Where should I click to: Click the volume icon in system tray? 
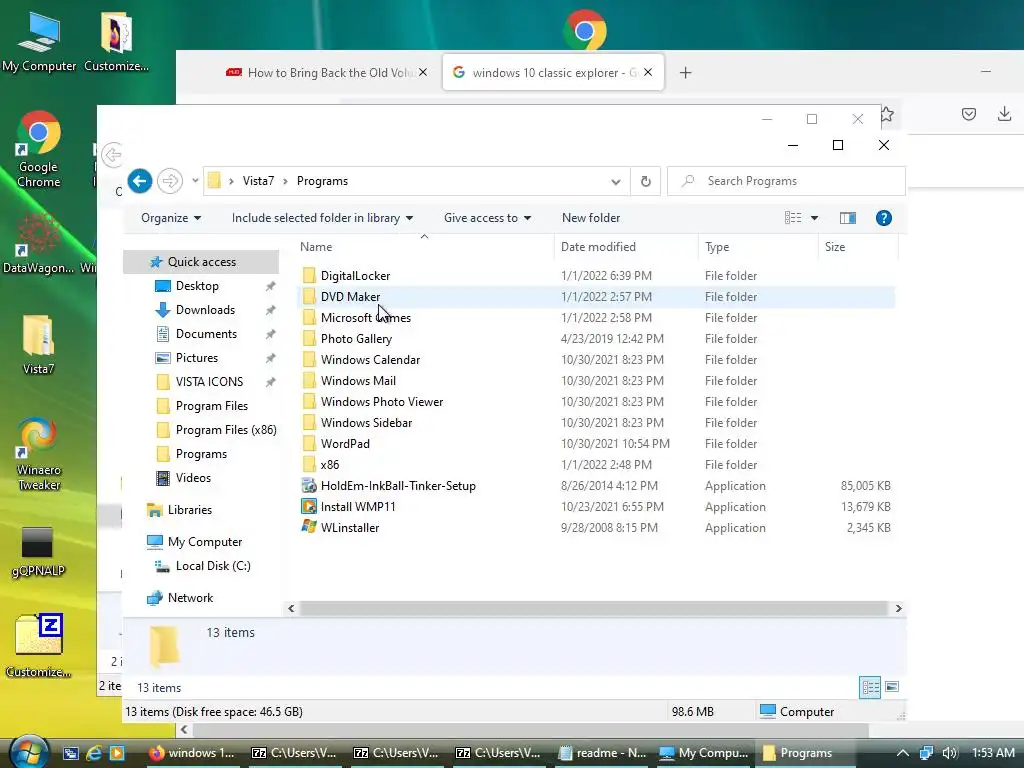950,753
